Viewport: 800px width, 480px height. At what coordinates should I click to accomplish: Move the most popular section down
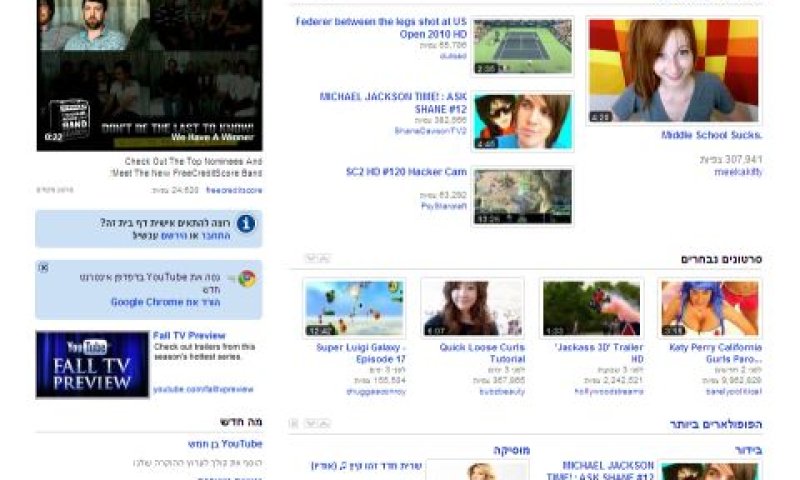pos(311,423)
